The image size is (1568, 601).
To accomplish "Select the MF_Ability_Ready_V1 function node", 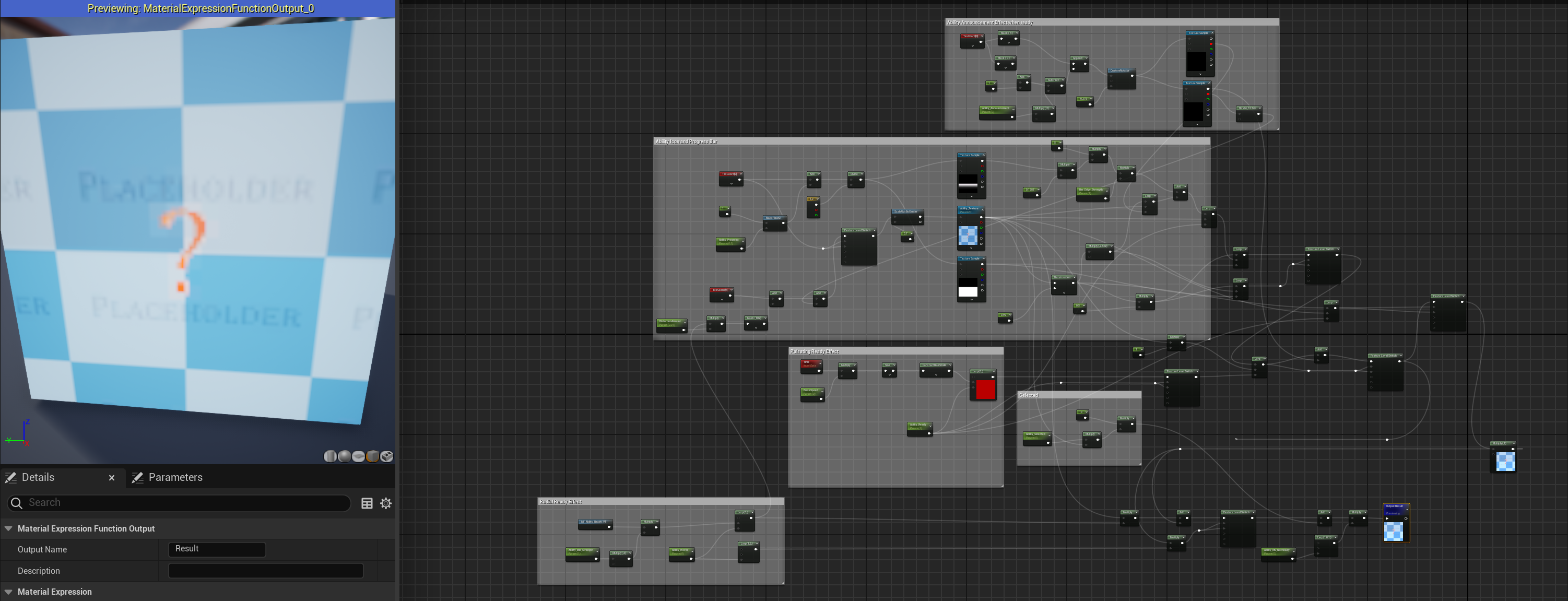I will [x=595, y=523].
